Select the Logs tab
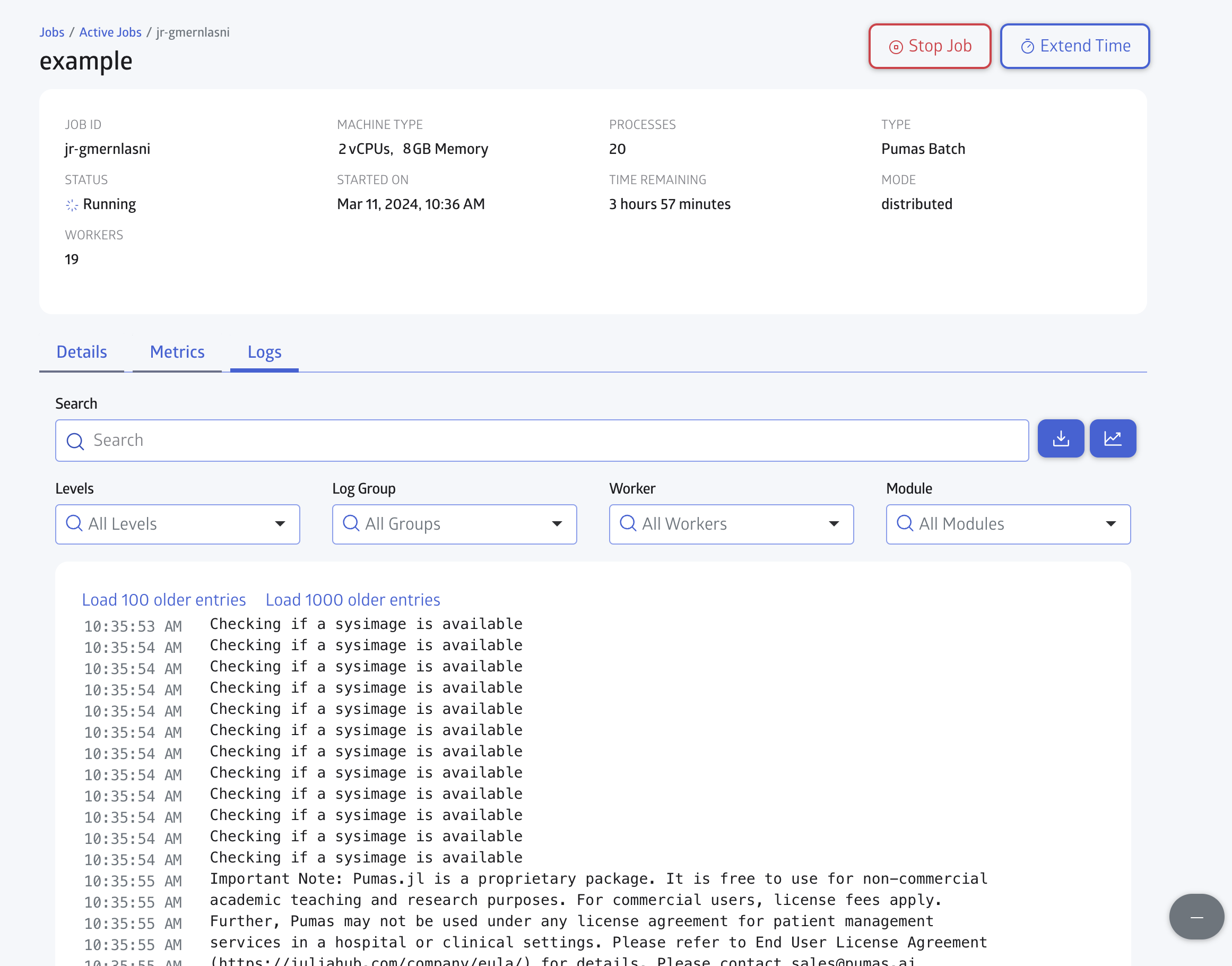This screenshot has height=966, width=1232. click(x=264, y=352)
